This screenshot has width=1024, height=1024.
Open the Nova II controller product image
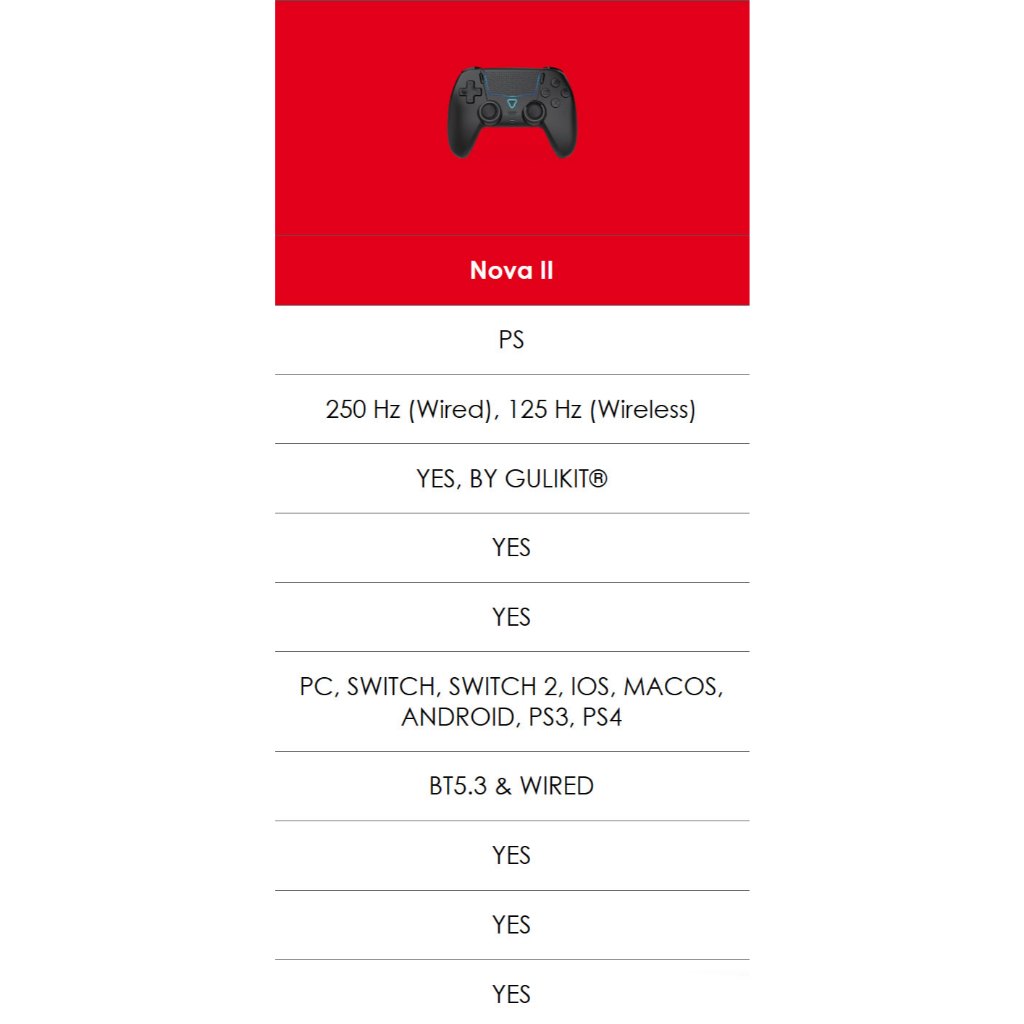click(511, 112)
